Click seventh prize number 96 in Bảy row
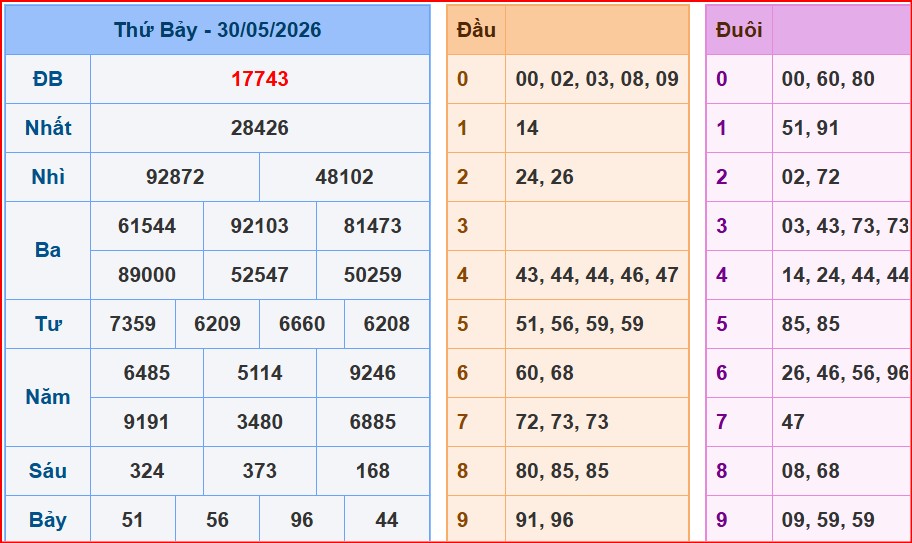This screenshot has height=543, width=912. tap(302, 520)
